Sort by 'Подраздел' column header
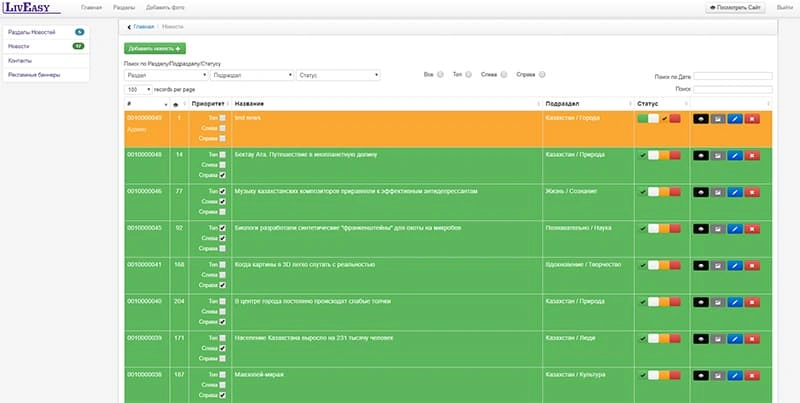Screen dimensions: 800x403 click(588, 104)
